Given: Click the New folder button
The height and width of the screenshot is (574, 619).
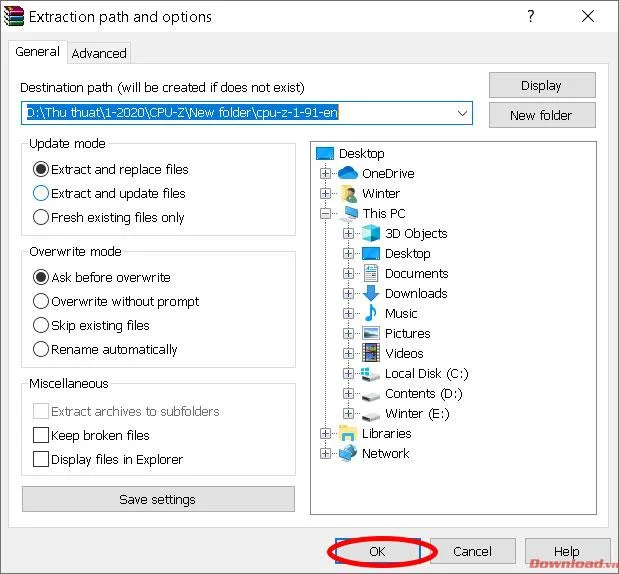Looking at the screenshot, I should point(542,115).
